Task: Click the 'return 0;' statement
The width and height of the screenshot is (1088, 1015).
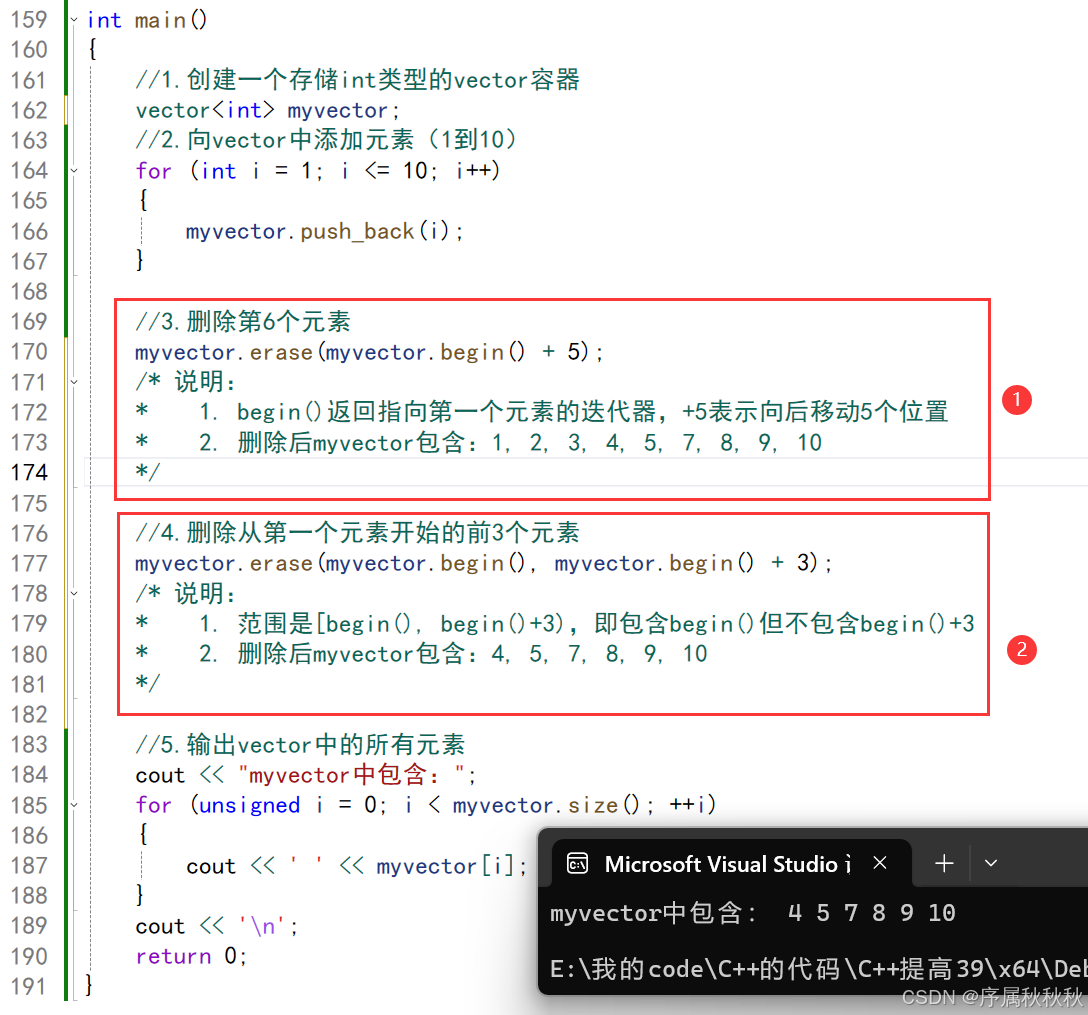Action: coord(191,956)
